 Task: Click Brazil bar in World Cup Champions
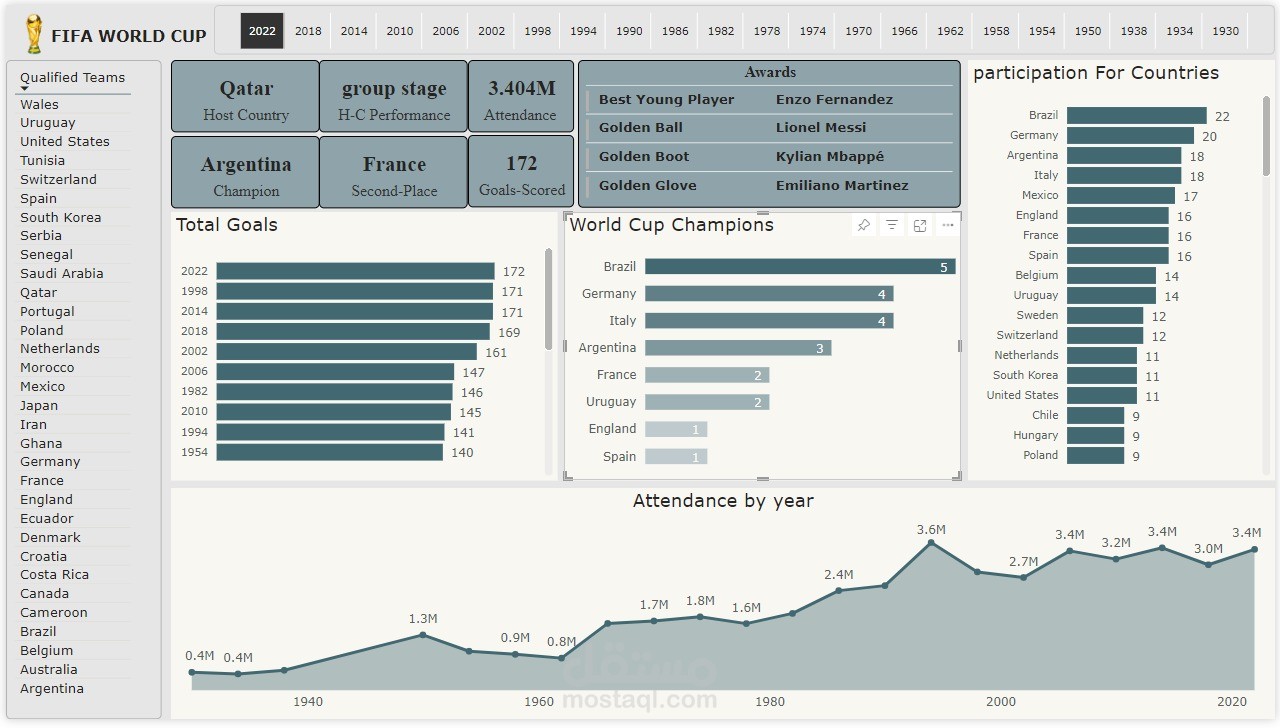pyautogui.click(x=800, y=267)
